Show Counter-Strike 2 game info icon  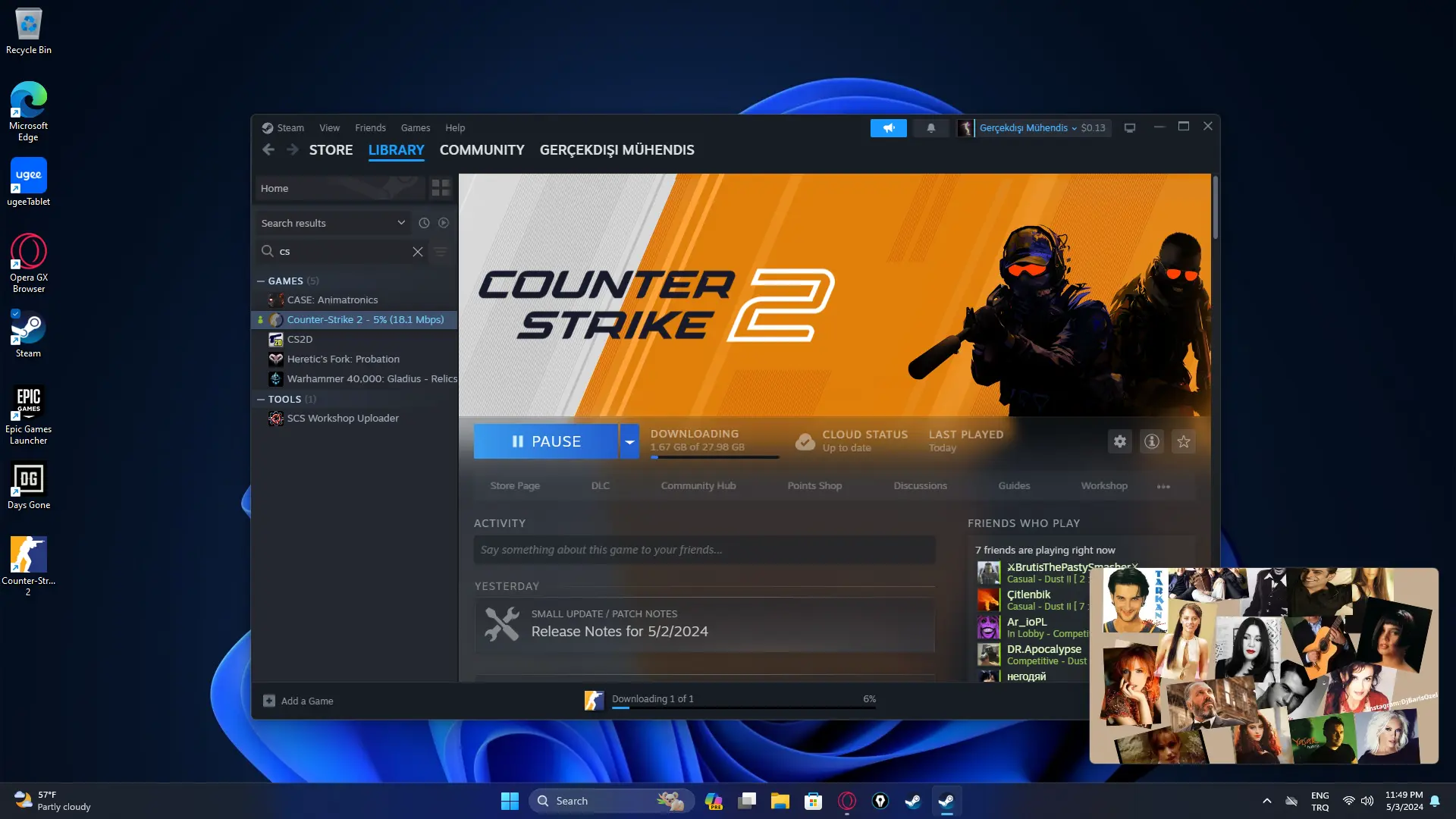pyautogui.click(x=1152, y=441)
